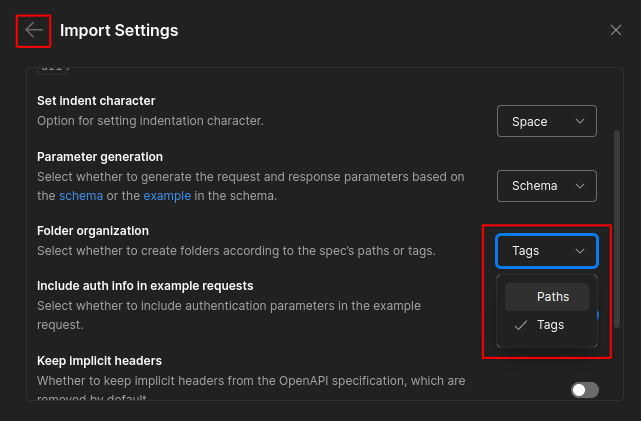Image resolution: width=641 pixels, height=421 pixels.
Task: Click the chevron arrow in the Space dropdown
Action: click(x=580, y=122)
